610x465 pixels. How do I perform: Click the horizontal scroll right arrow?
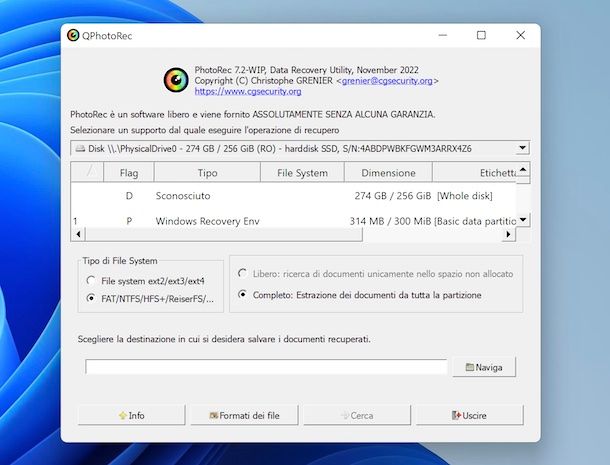pyautogui.click(x=508, y=234)
